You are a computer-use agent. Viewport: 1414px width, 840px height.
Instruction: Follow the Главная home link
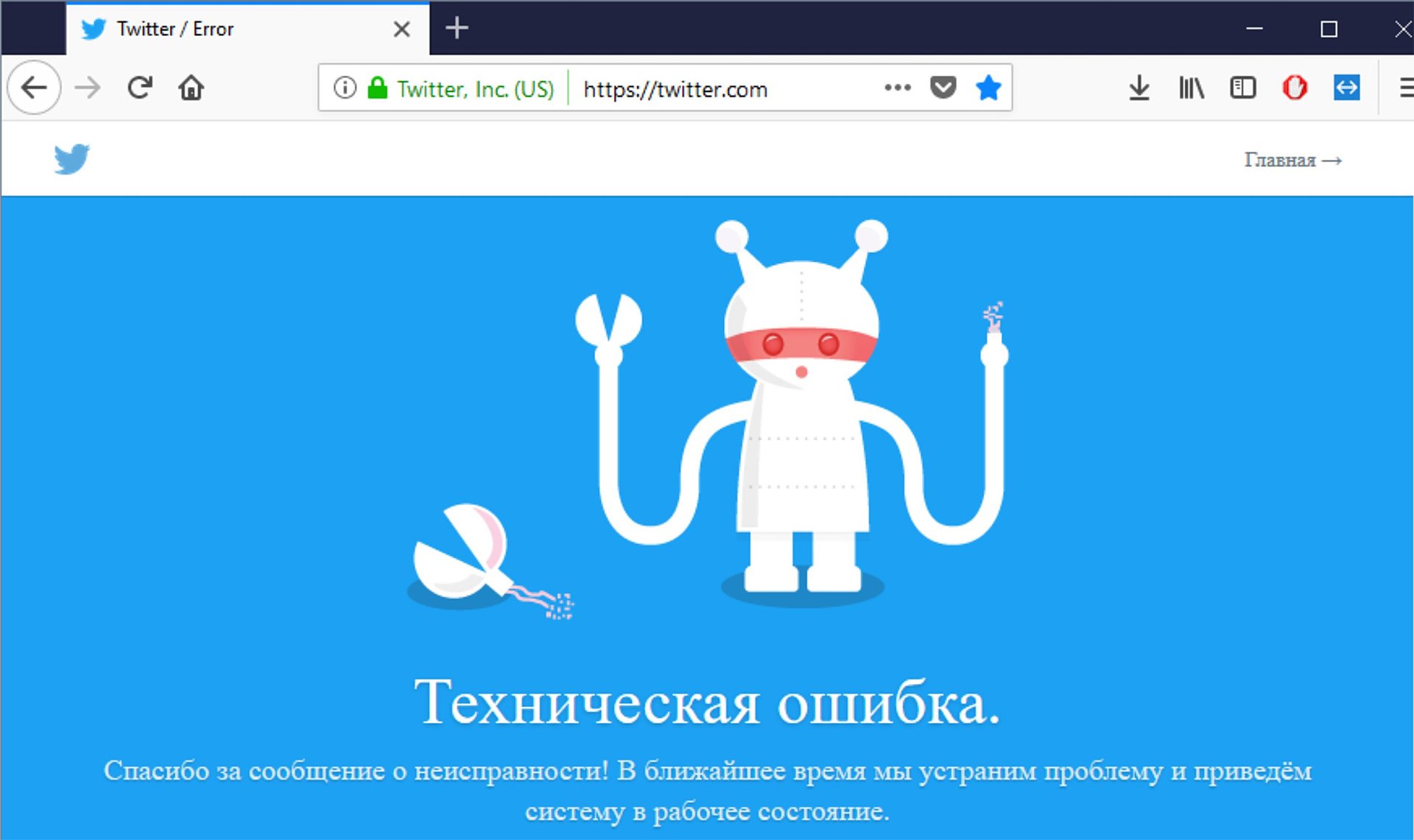[1292, 160]
